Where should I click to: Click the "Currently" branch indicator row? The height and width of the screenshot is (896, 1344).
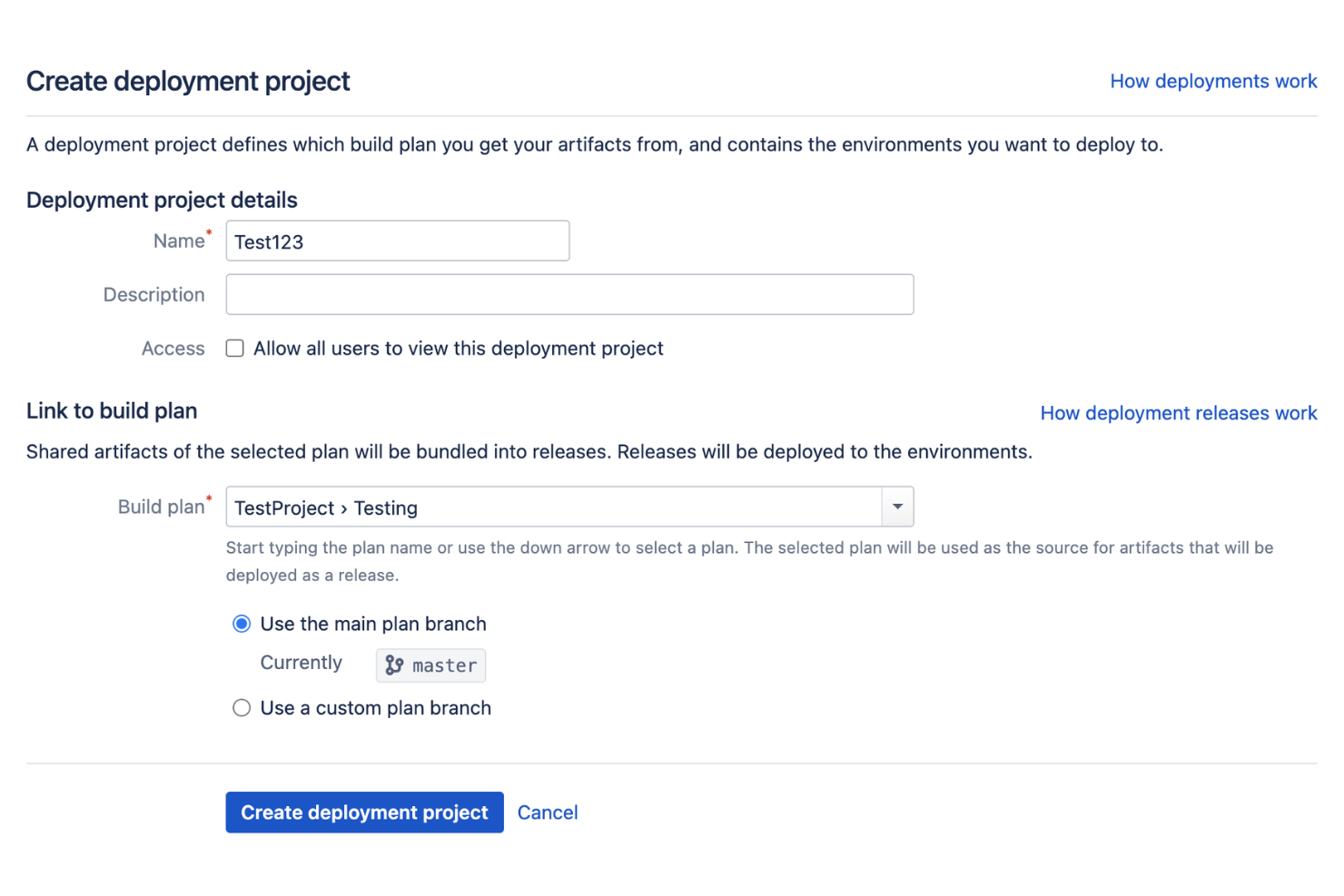tap(301, 663)
